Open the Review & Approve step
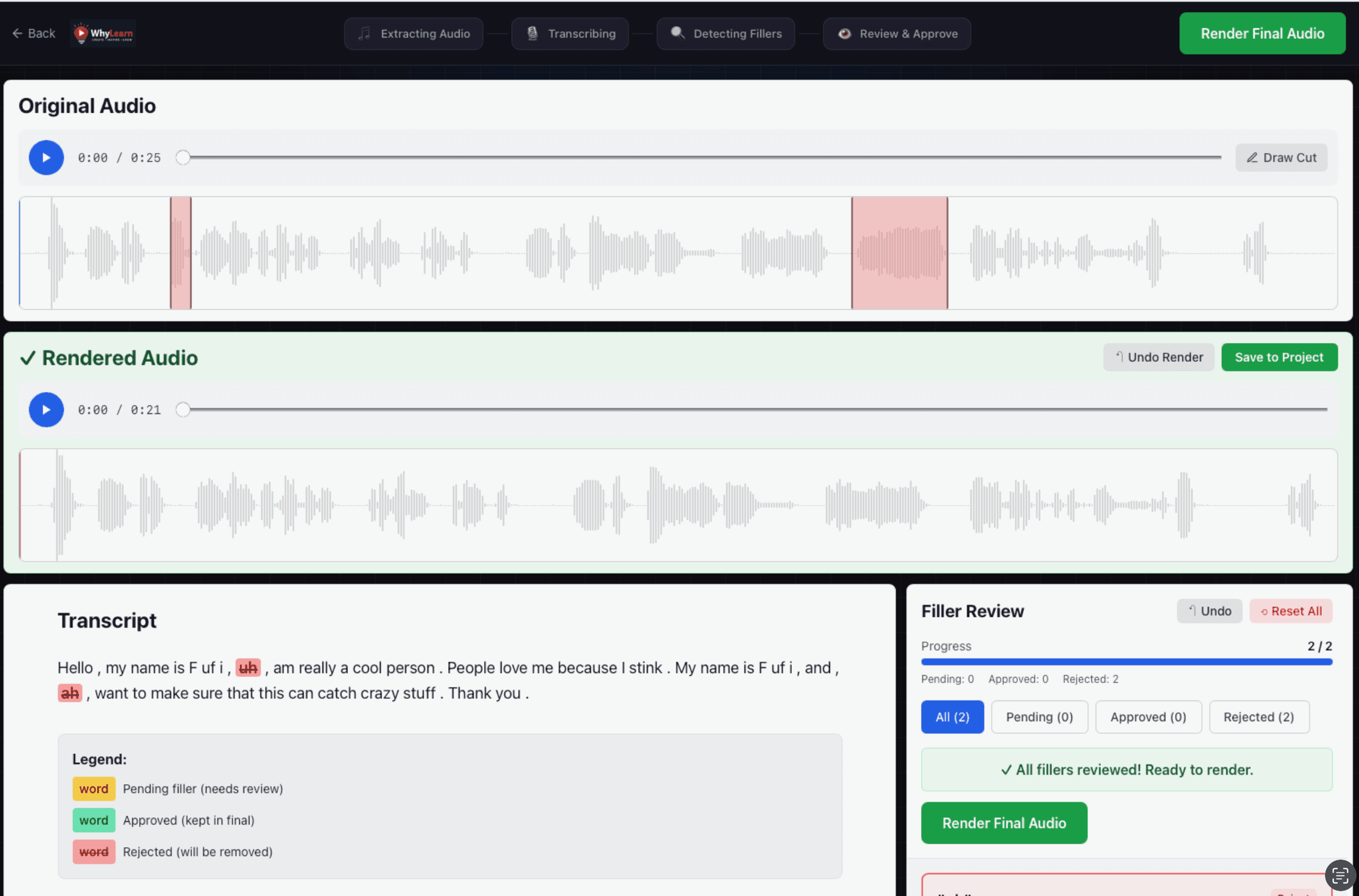 coord(897,33)
